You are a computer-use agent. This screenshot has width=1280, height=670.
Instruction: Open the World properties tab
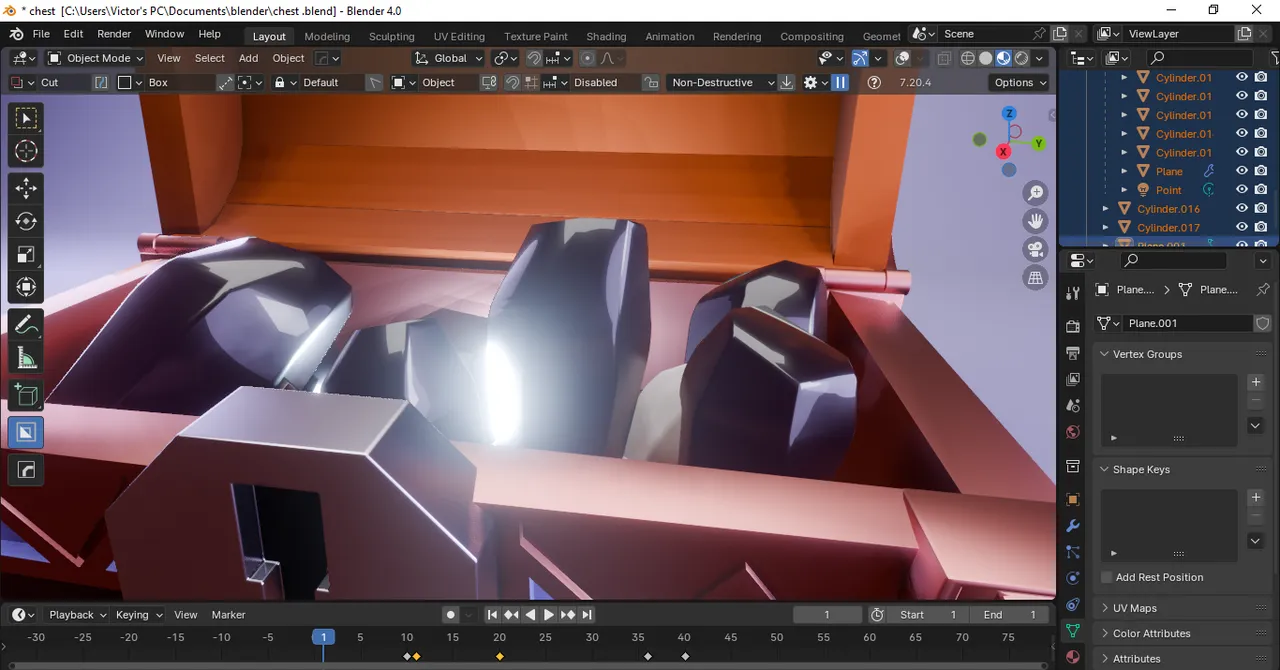[1073, 432]
